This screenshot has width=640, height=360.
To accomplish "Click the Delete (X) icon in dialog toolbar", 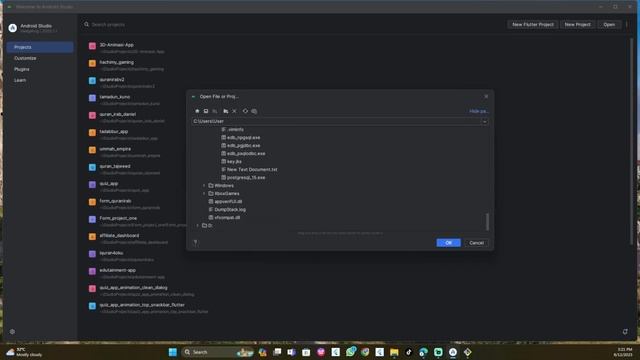I will click(x=235, y=111).
